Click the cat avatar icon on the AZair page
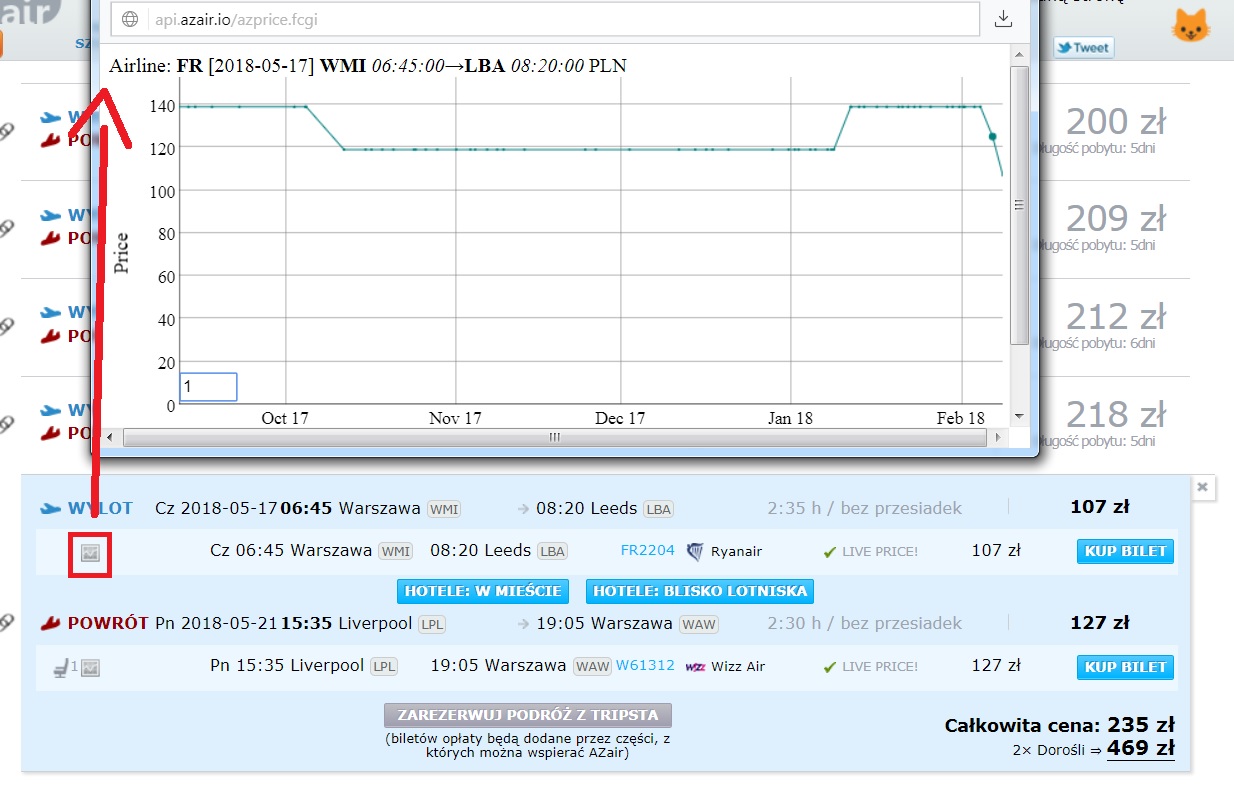The height and width of the screenshot is (787, 1234). [x=1190, y=26]
